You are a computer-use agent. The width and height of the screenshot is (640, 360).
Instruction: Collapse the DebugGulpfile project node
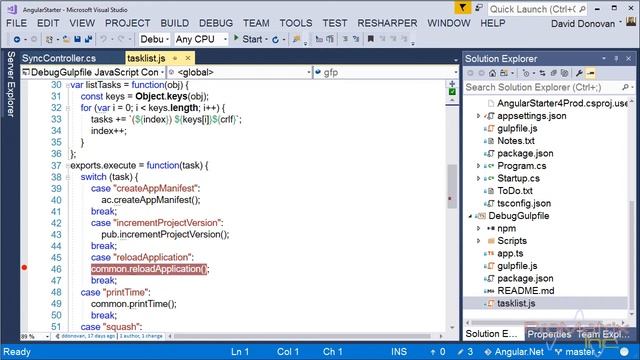pos(470,216)
